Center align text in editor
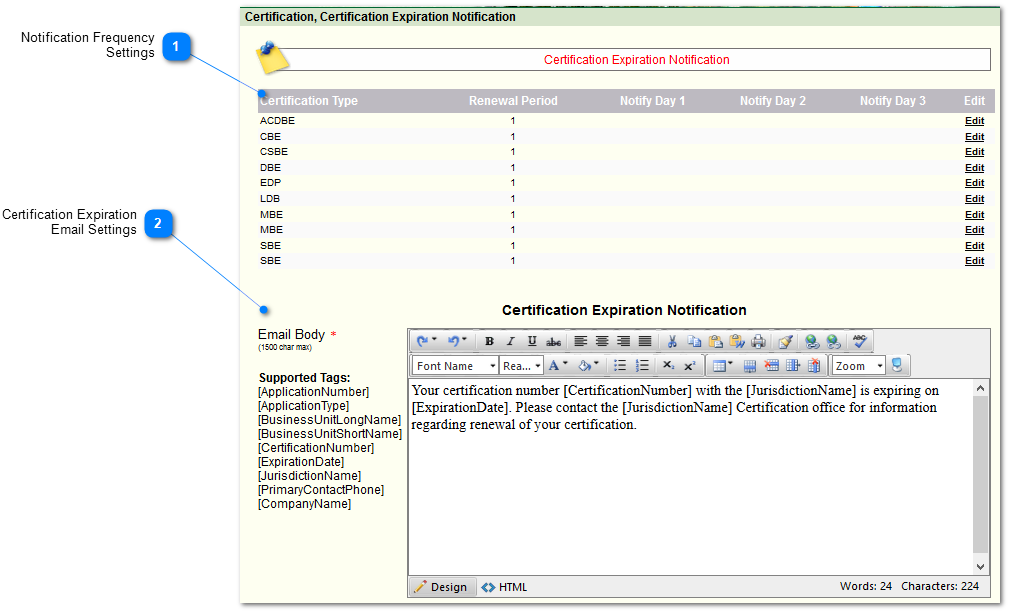The width and height of the screenshot is (1010, 613). (602, 341)
